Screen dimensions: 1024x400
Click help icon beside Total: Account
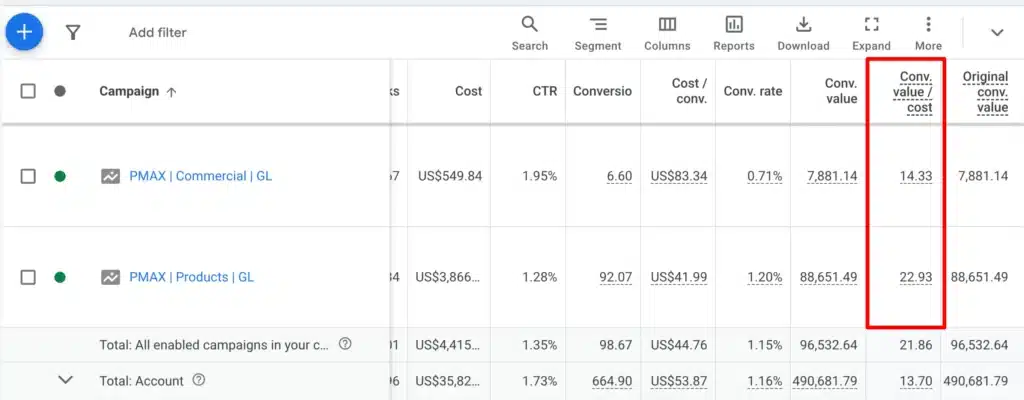pyautogui.click(x=199, y=380)
